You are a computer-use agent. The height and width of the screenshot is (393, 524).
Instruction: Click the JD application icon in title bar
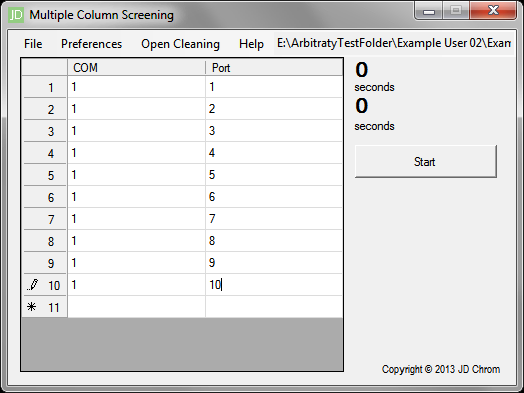click(16, 15)
